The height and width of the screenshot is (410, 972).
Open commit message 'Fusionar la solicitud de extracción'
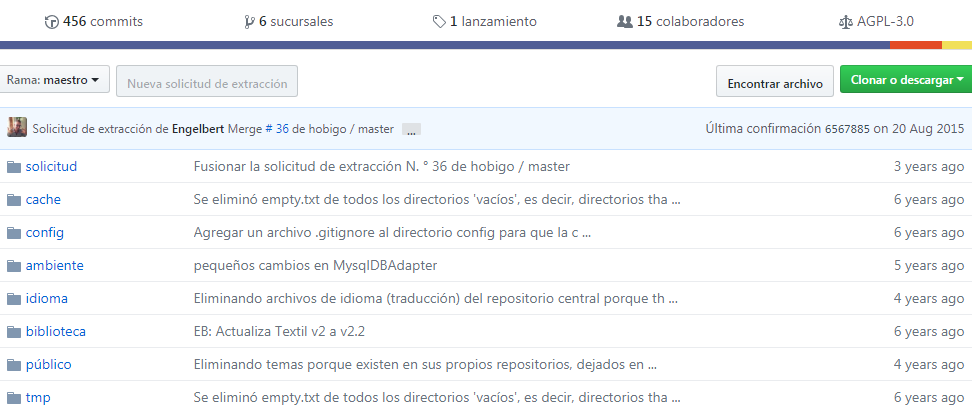[x=382, y=166]
